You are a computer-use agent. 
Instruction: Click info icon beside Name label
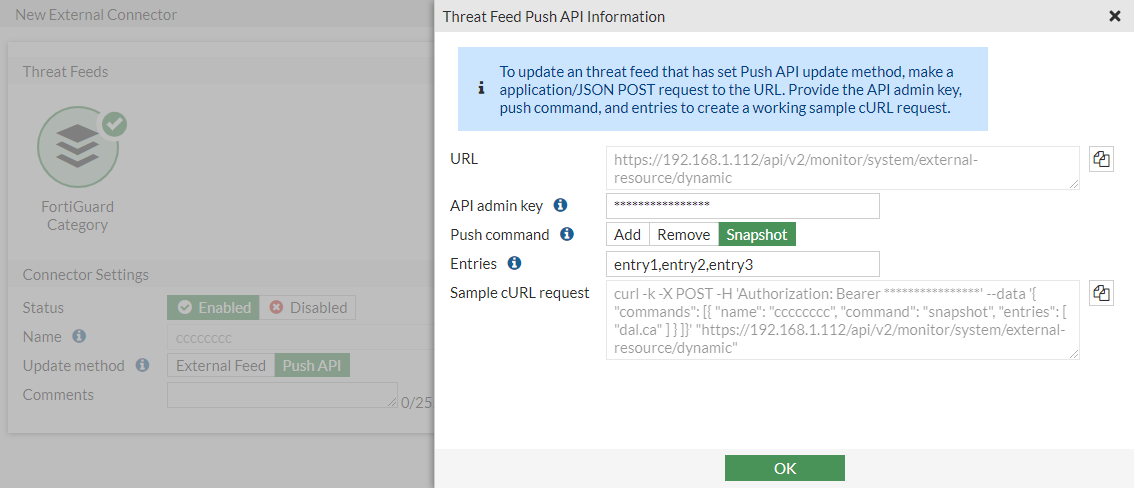click(79, 336)
